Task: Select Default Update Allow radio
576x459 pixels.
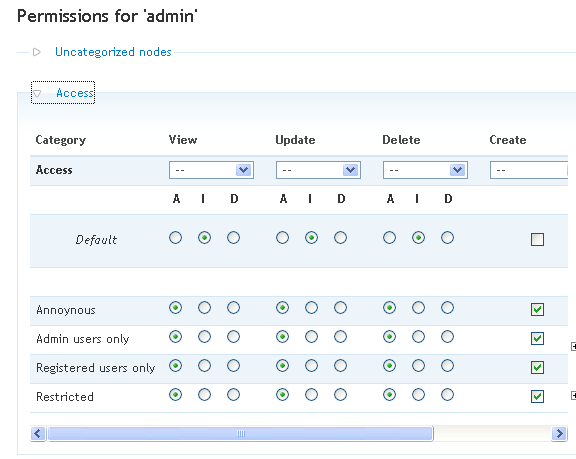Action: (282, 238)
